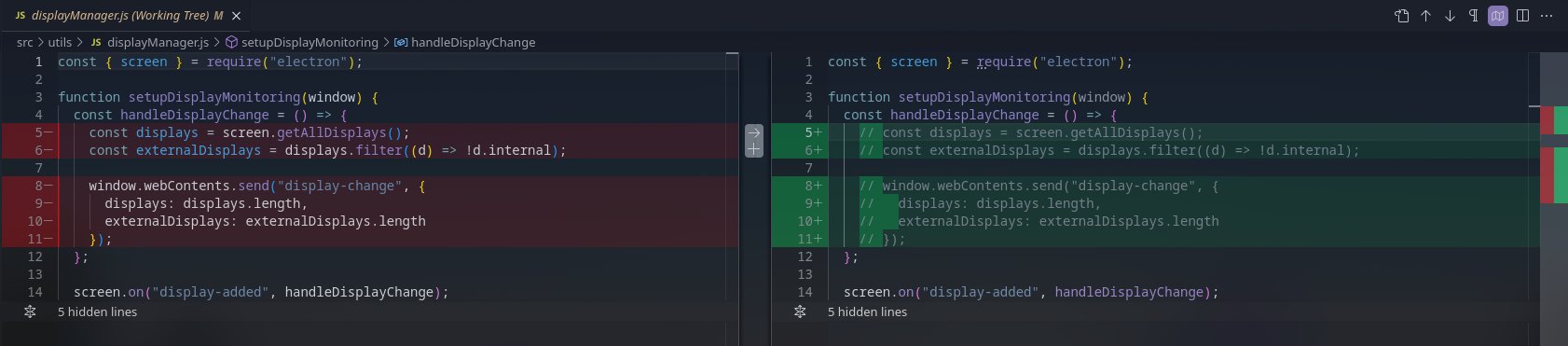The height and width of the screenshot is (346, 1568).
Task: Click left line number 5 removed line
Action: [x=39, y=132]
